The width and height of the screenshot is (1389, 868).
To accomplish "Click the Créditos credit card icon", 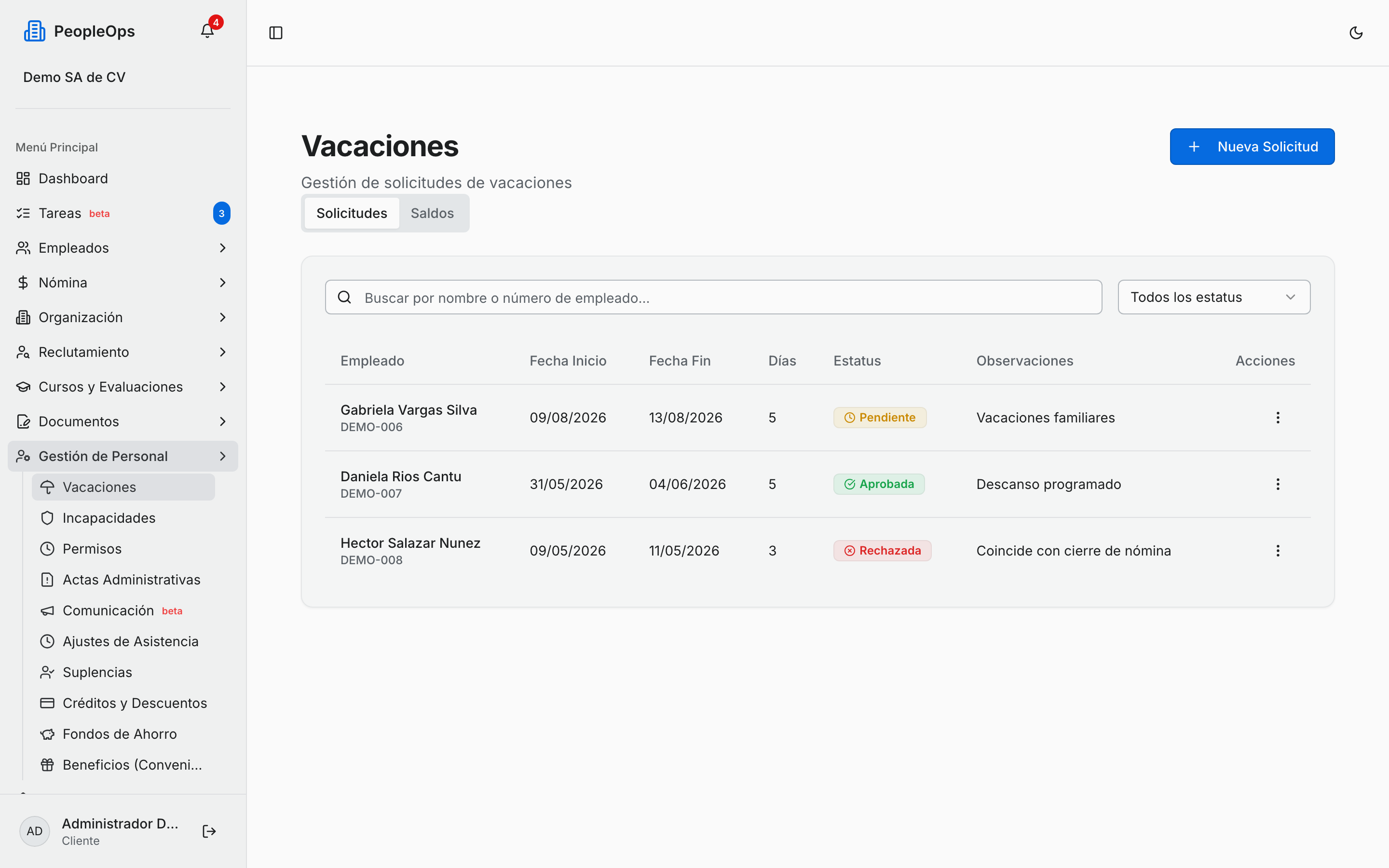I will 47,703.
